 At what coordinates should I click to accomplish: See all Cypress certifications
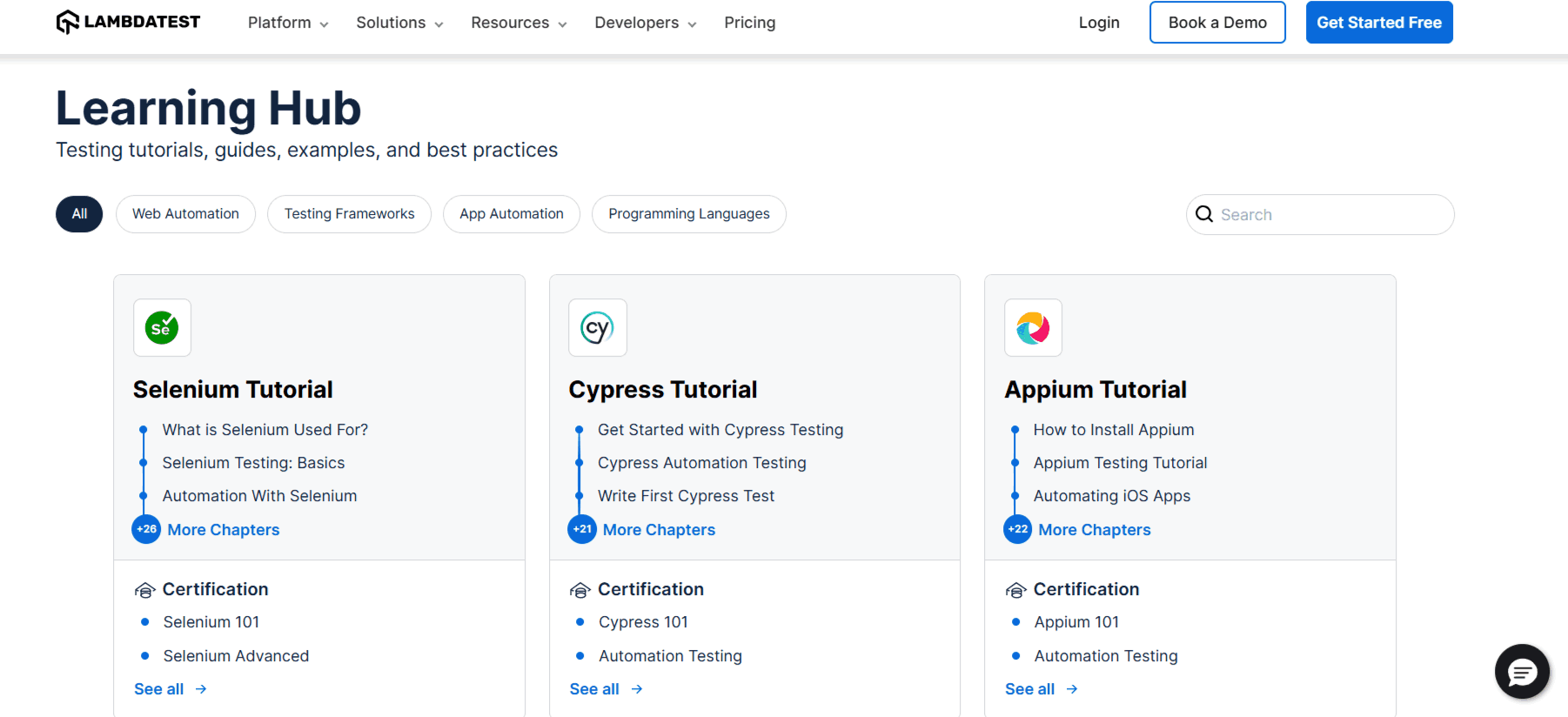(594, 689)
